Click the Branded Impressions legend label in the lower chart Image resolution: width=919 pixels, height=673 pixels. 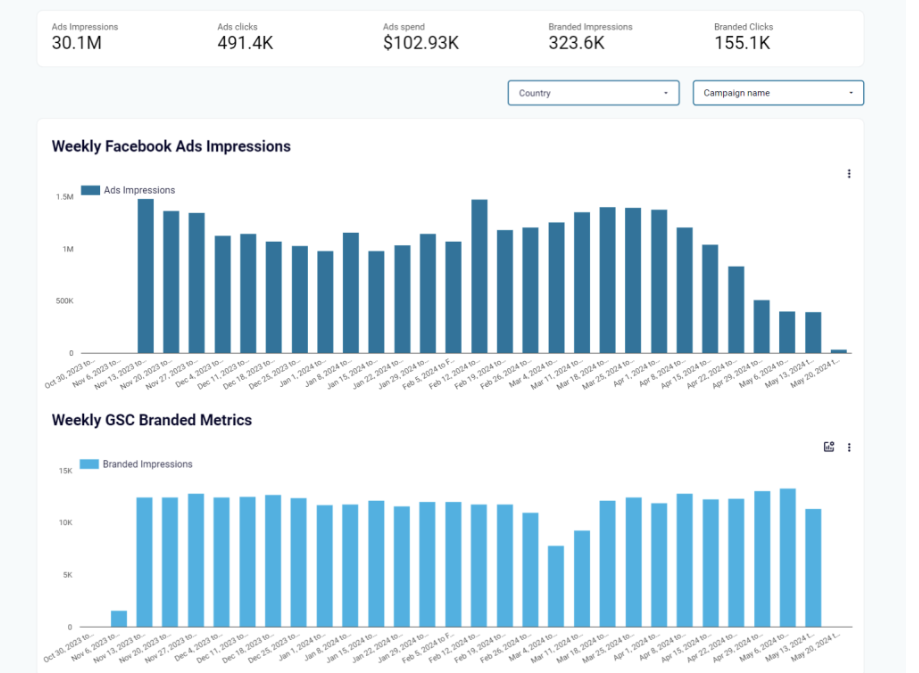pos(148,464)
